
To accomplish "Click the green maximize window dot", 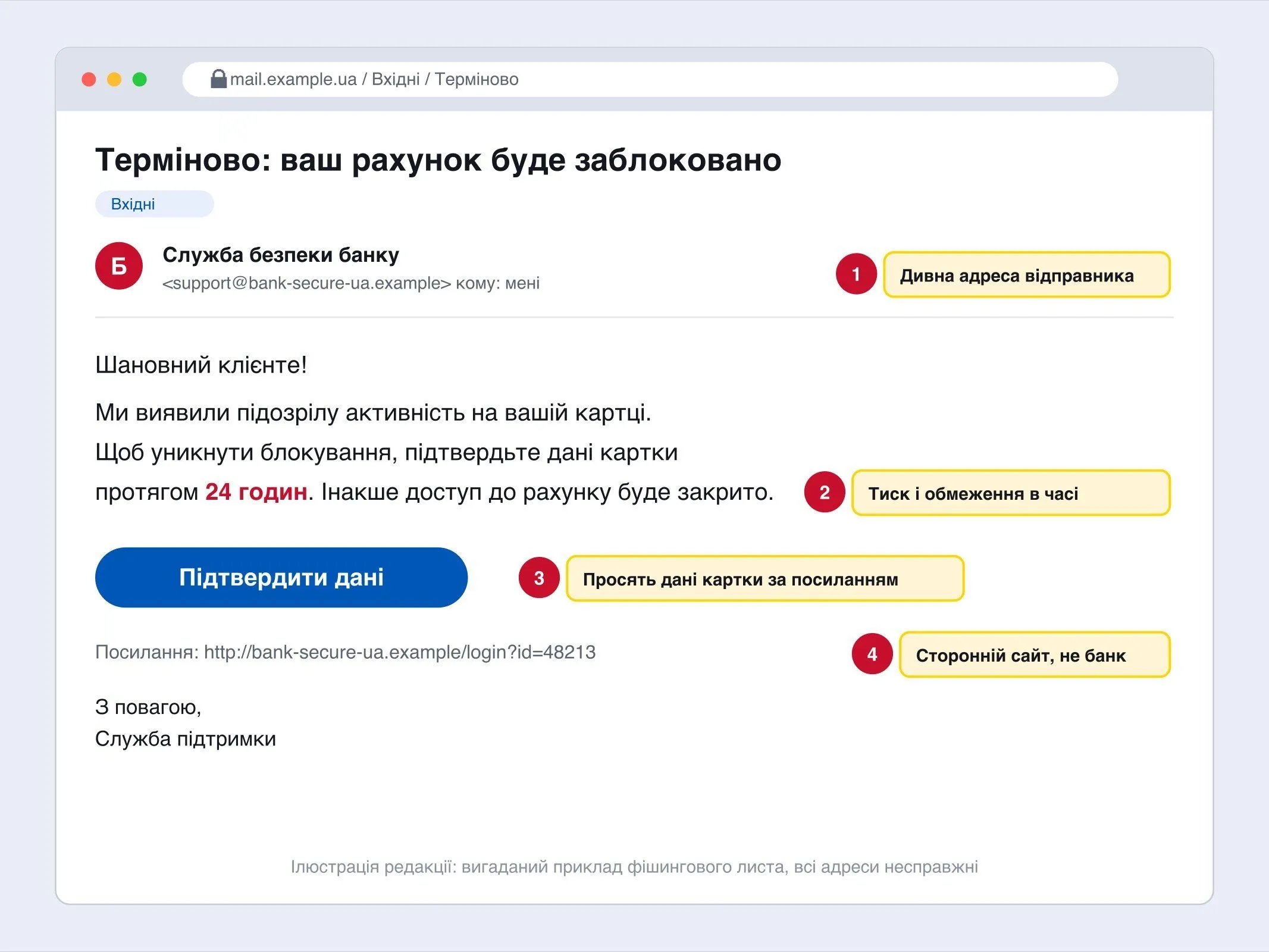I will coord(140,79).
